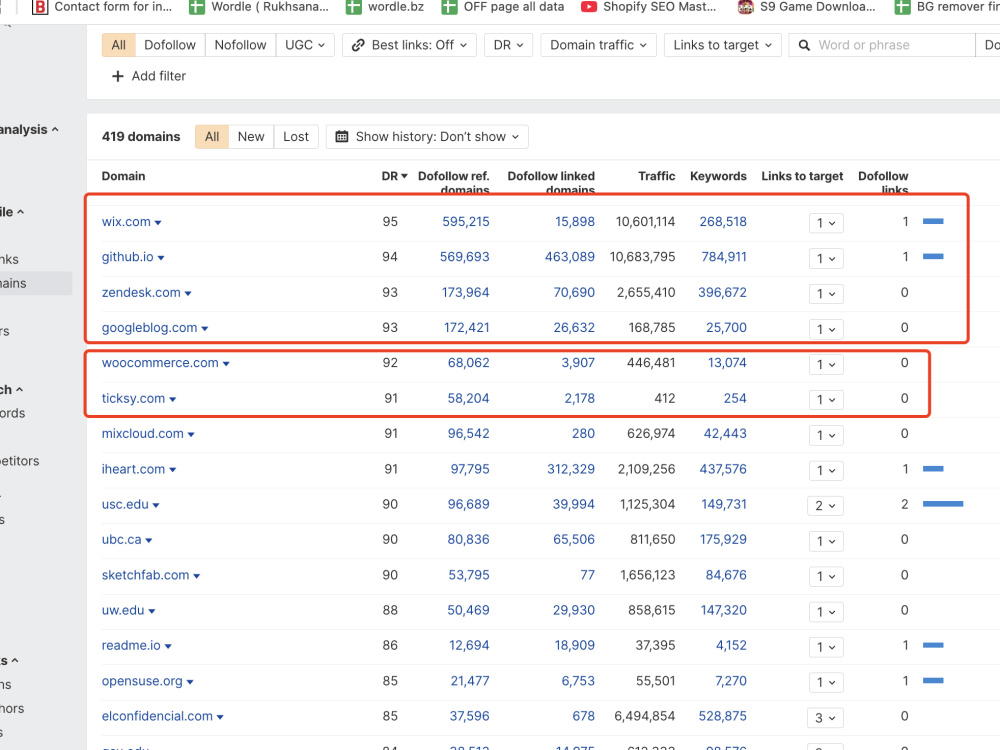
Task: Open the zendesk.com domain link
Action: [141, 292]
